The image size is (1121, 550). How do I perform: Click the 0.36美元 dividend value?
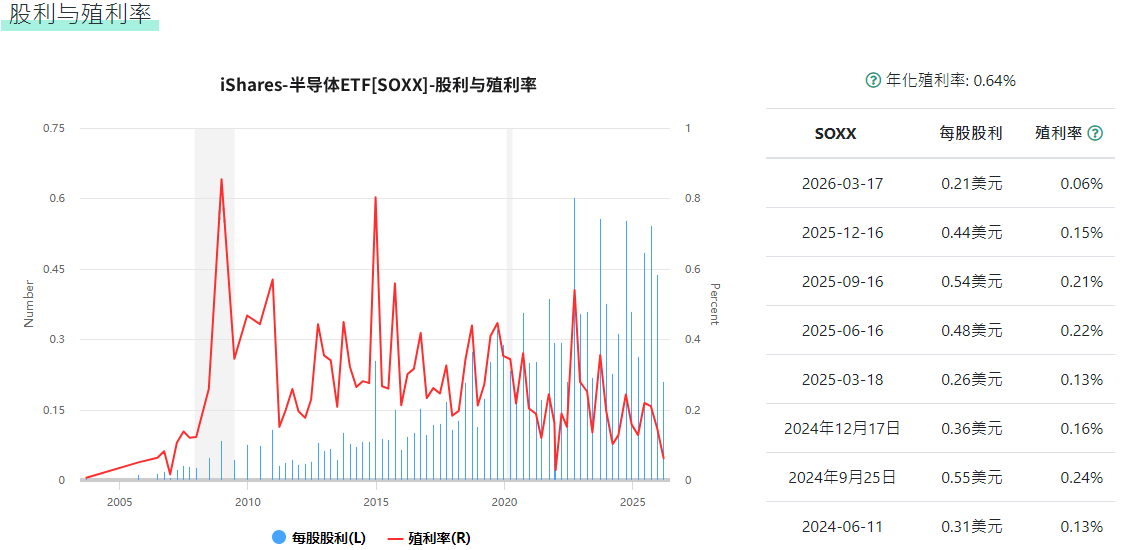pyautogui.click(x=972, y=428)
